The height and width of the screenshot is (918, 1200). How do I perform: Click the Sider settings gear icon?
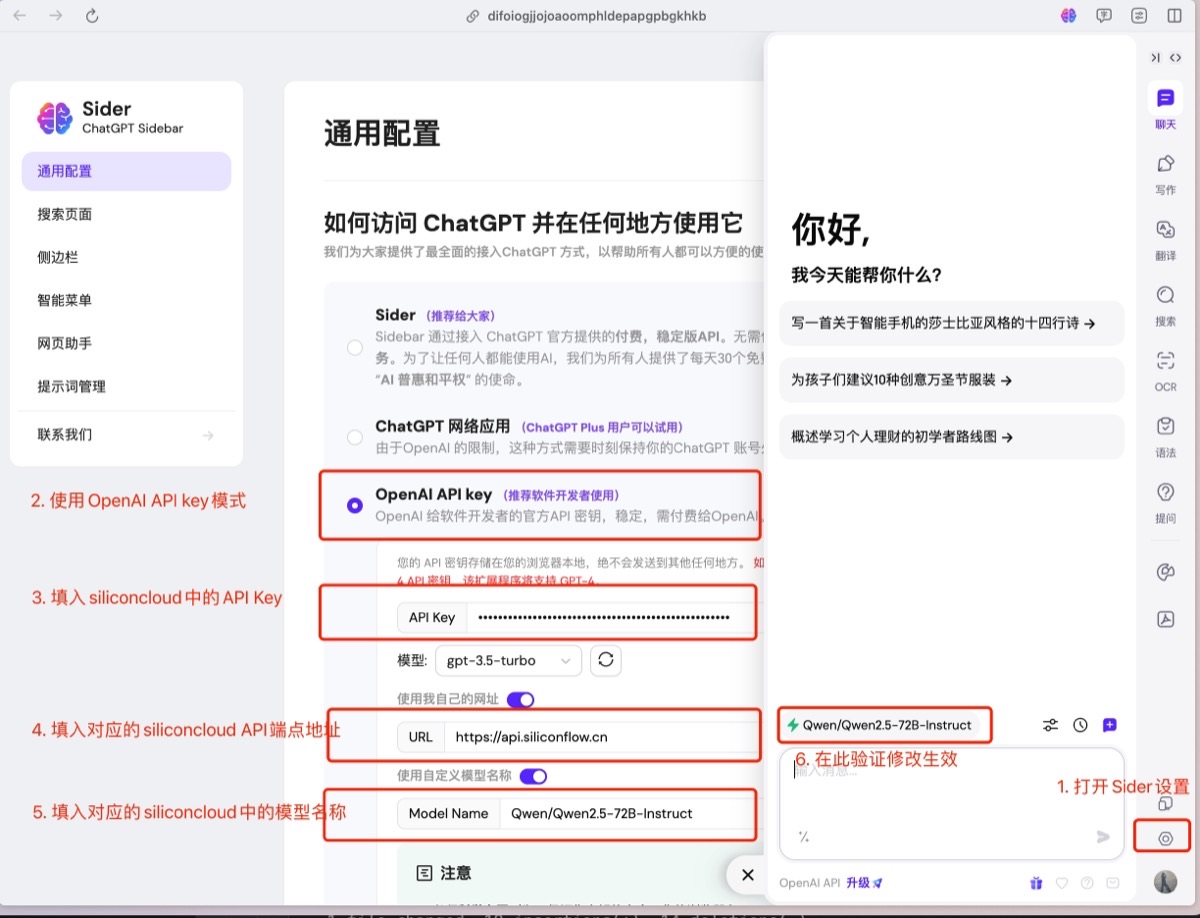[1165, 838]
